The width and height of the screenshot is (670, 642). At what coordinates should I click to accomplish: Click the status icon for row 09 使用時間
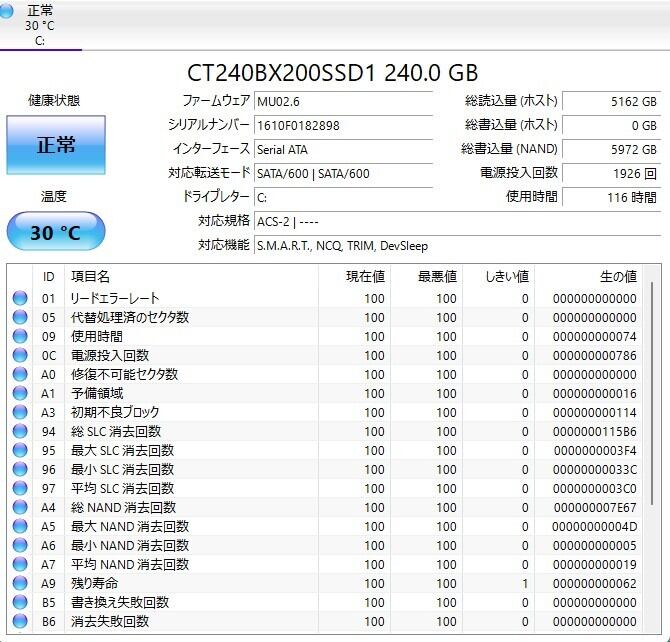point(20,336)
